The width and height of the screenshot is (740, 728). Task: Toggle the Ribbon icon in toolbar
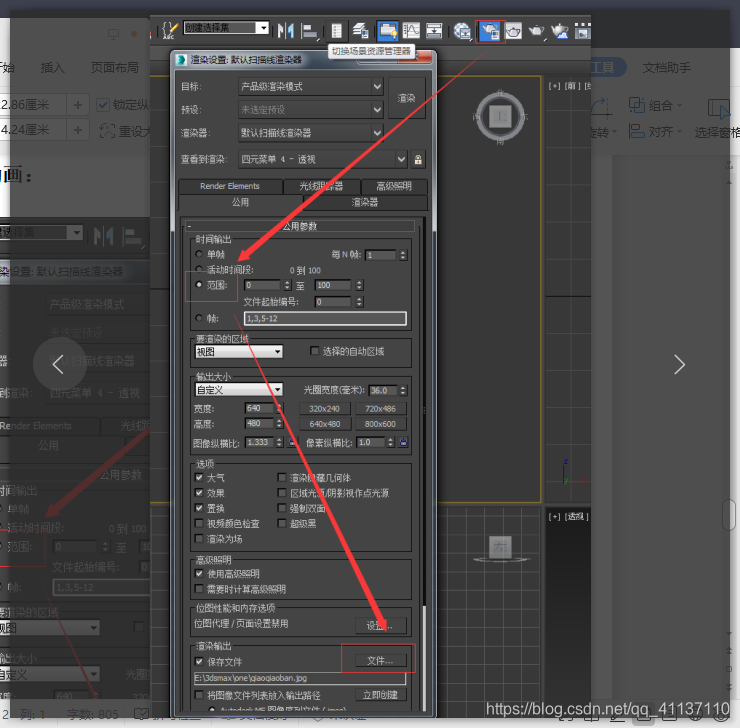(x=387, y=31)
